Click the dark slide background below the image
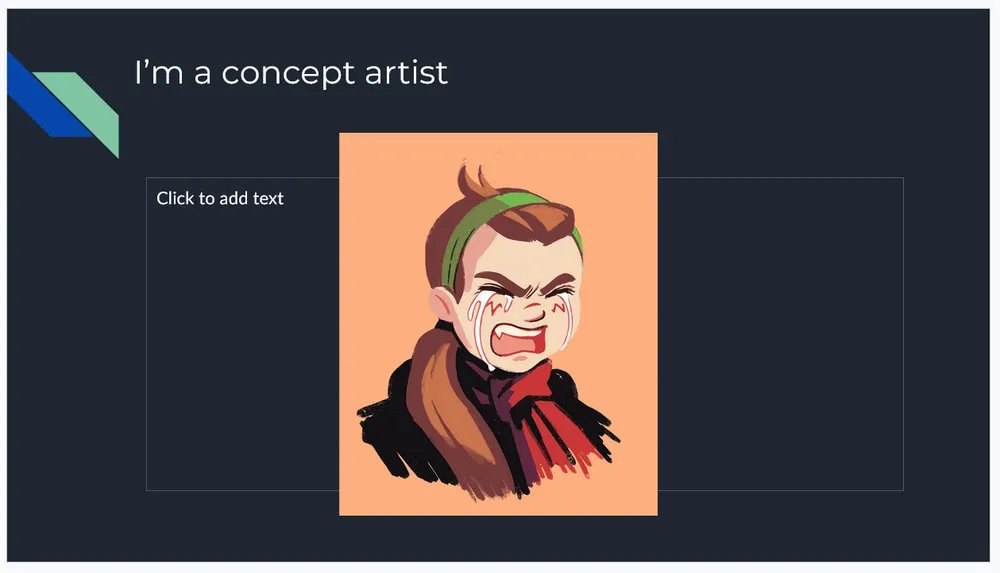 click(498, 539)
